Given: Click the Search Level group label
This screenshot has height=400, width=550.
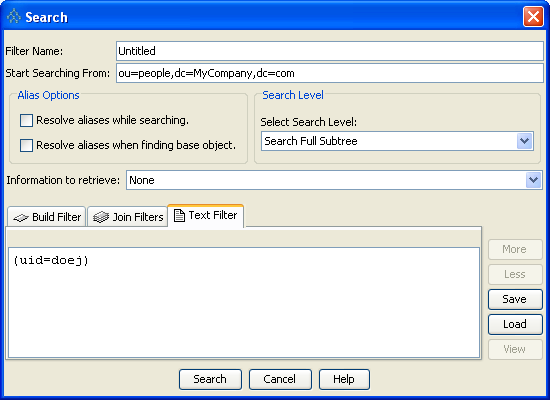Looking at the screenshot, I should pyautogui.click(x=293, y=95).
